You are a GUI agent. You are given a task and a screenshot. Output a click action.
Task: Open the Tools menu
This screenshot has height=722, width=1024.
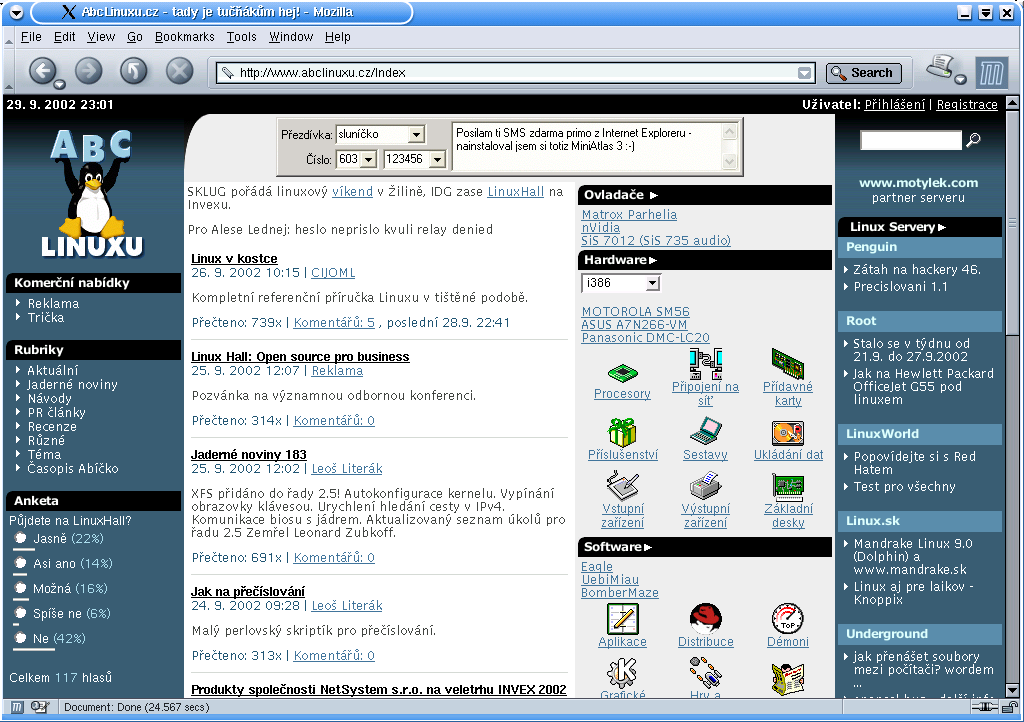coord(242,37)
